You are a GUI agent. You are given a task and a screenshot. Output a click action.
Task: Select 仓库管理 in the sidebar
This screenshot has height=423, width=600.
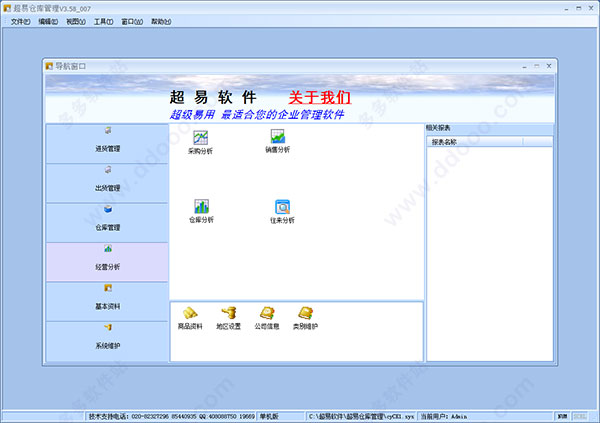click(107, 223)
